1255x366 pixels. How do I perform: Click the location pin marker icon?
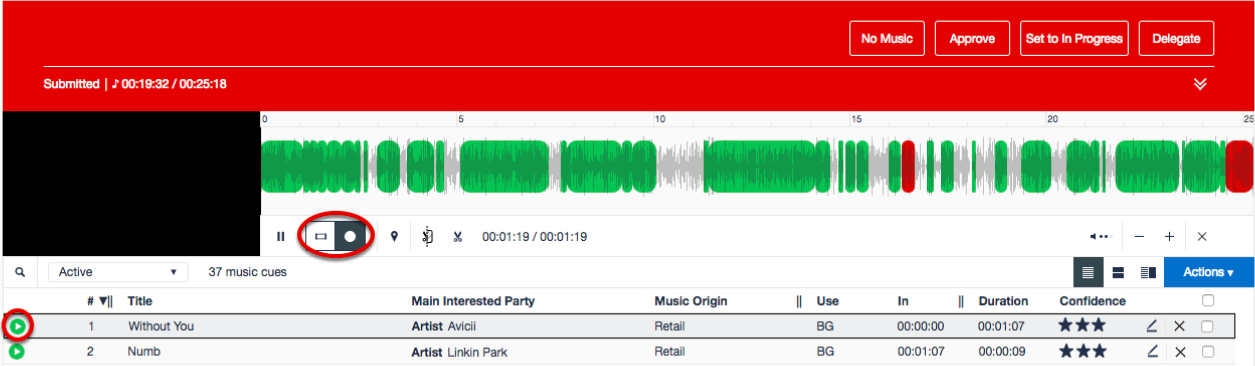coord(394,237)
